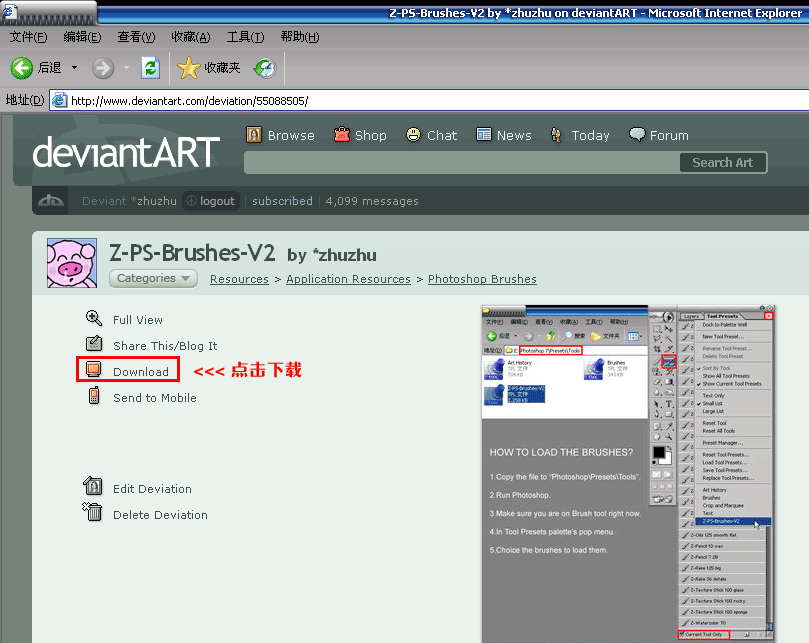Open the 帮助(H) menu
The width and height of the screenshot is (809, 643).
300,37
